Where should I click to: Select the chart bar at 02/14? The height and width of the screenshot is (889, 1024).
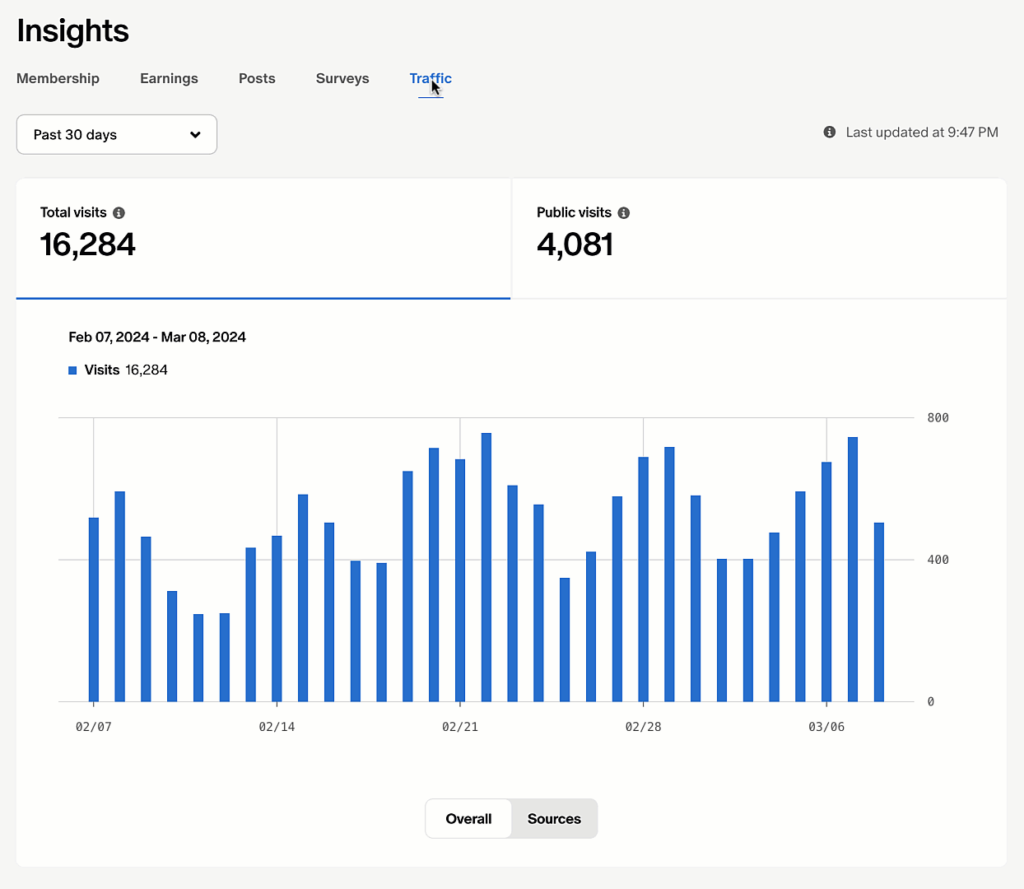(277, 619)
